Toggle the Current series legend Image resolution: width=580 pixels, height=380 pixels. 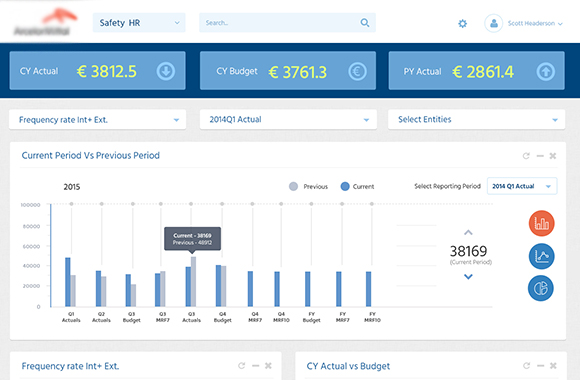pyautogui.click(x=357, y=186)
